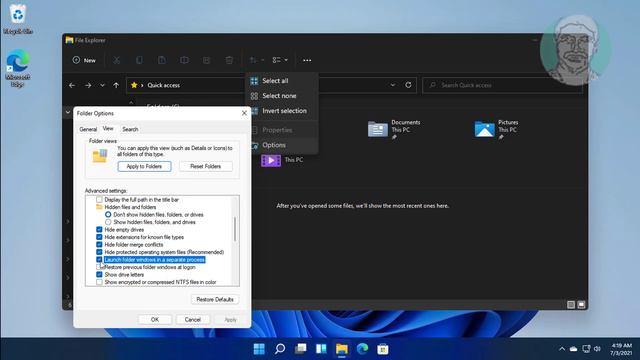Open the Videos folder icon
The width and height of the screenshot is (640, 360).
point(271,160)
